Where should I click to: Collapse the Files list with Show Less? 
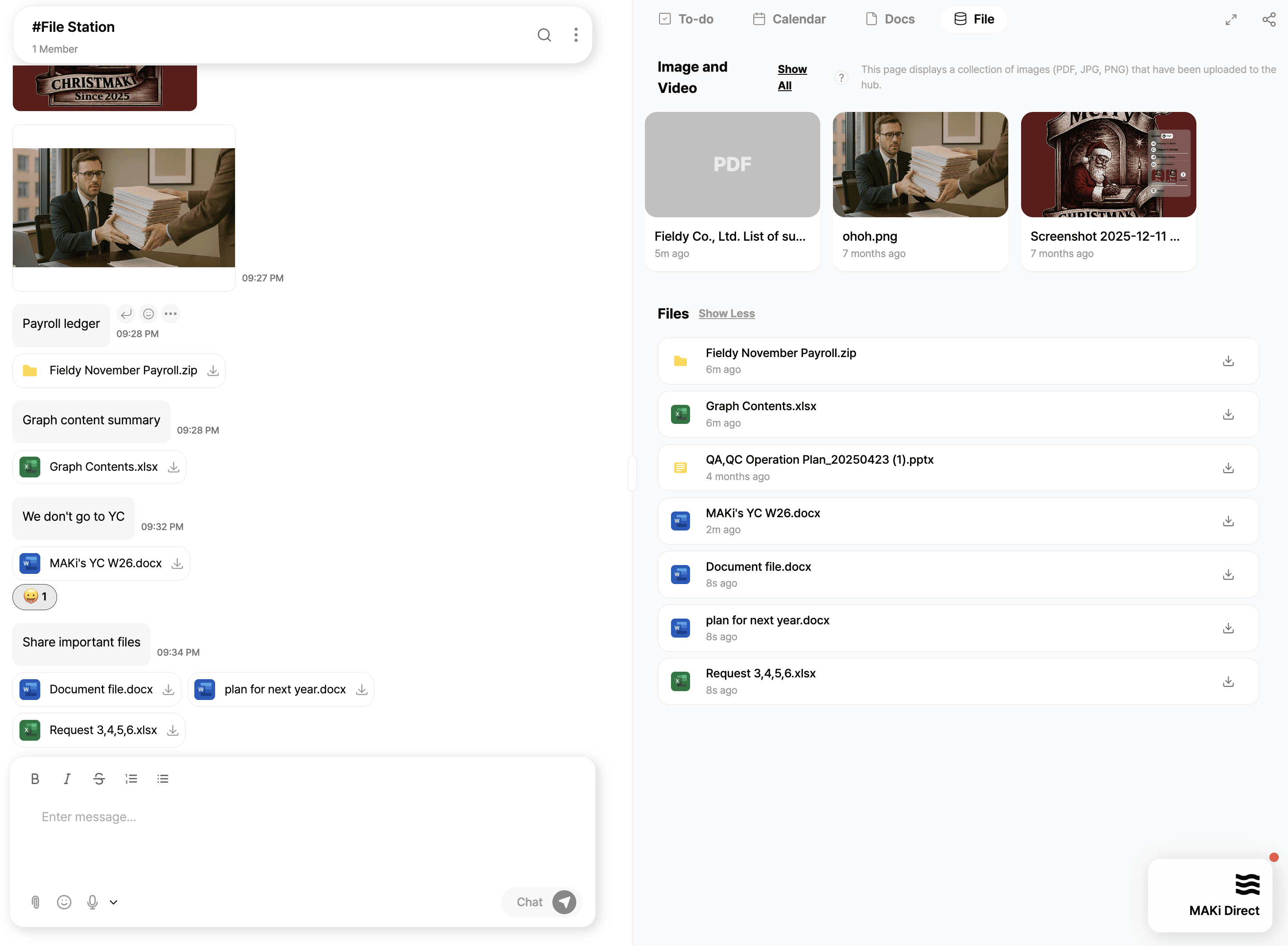pyautogui.click(x=726, y=314)
